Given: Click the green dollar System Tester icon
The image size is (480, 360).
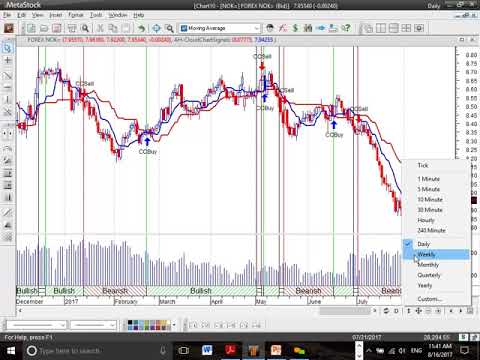Looking at the screenshot, I should coord(295,28).
